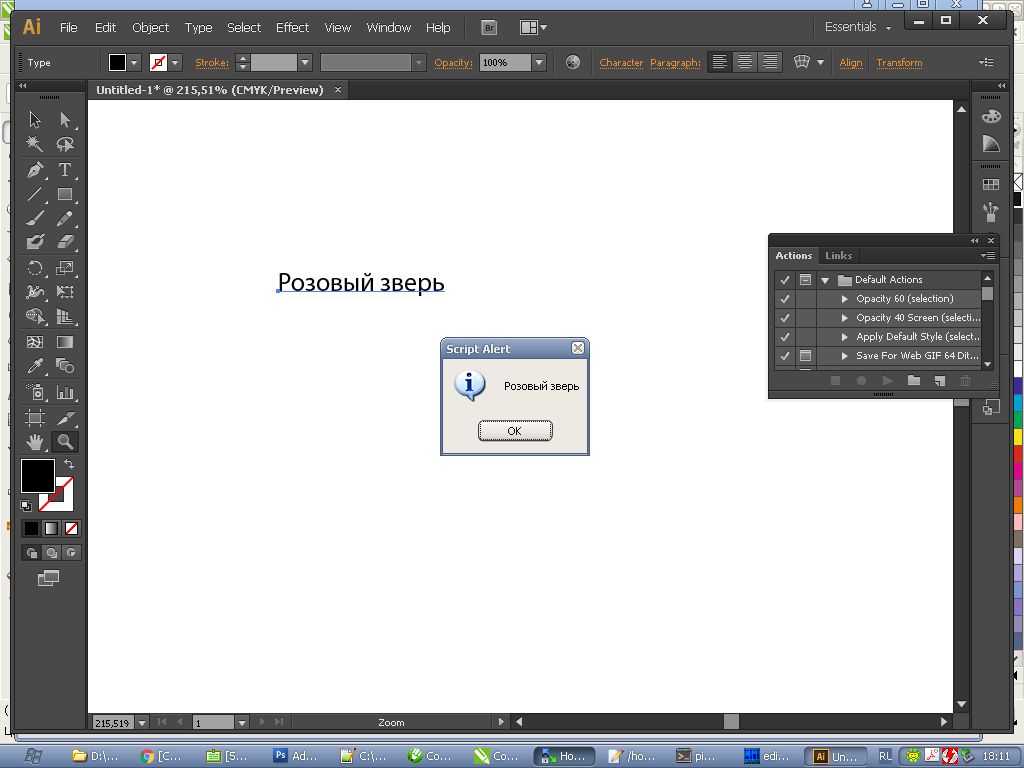Screen dimensions: 1024x768
Task: Toggle checkmark for Opacity 40 Screen action
Action: [785, 318]
